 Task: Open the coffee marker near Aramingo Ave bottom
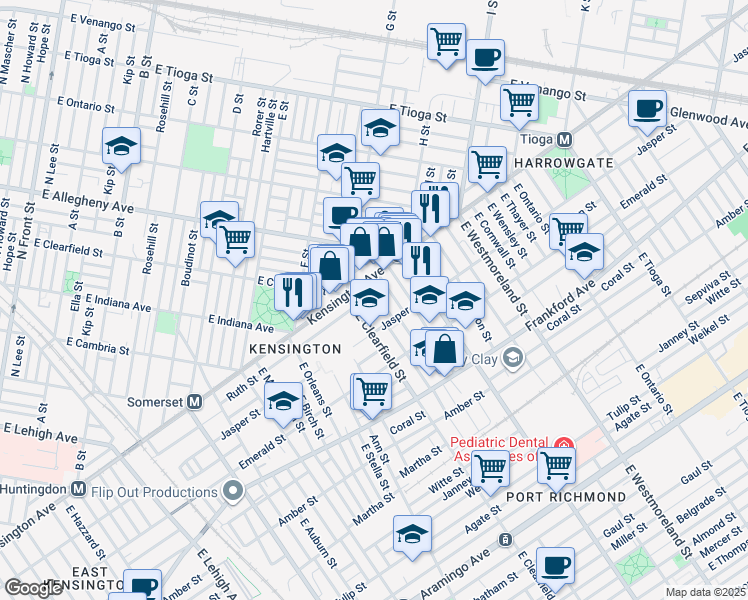coord(555,565)
